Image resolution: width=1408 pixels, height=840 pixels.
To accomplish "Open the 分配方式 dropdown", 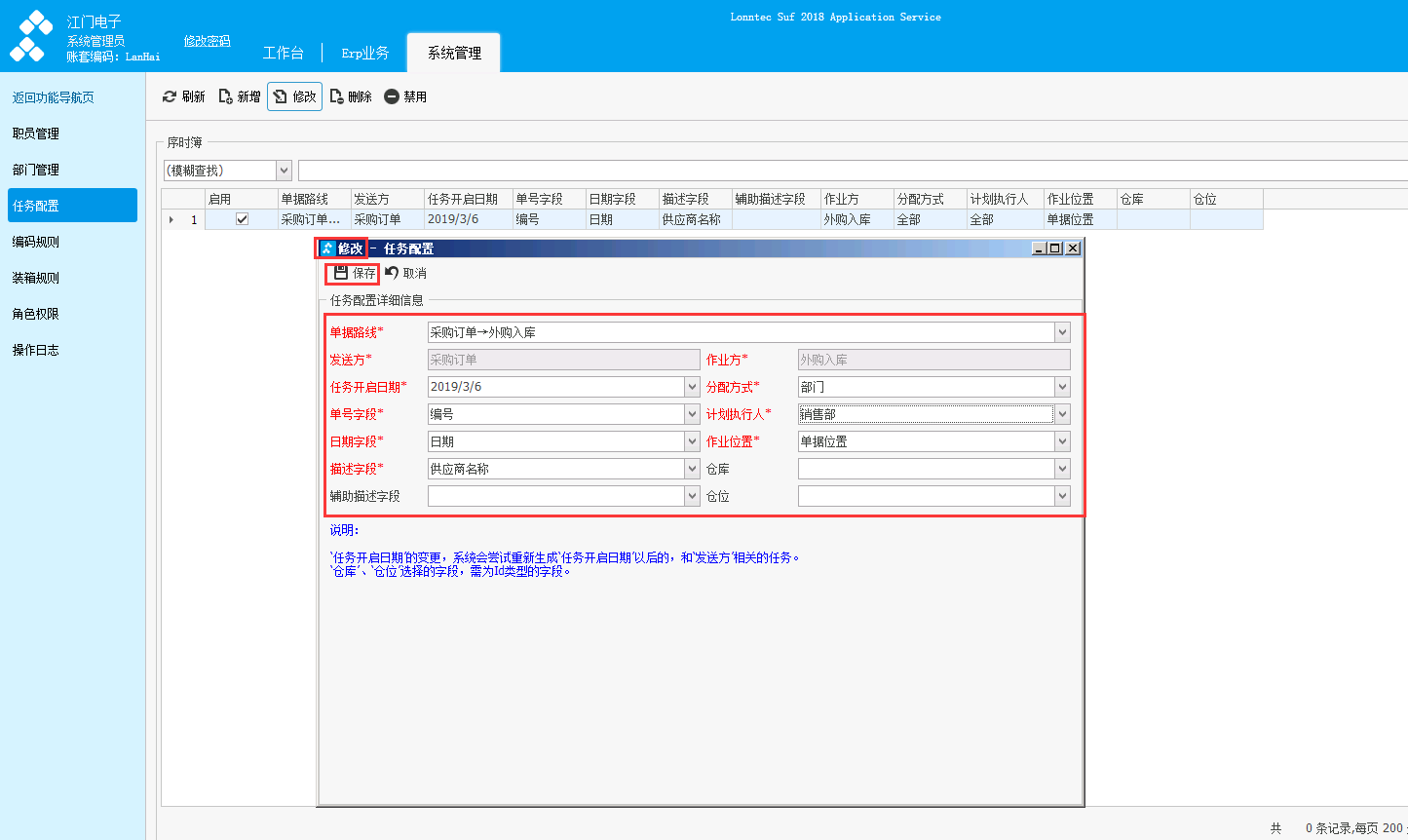I will 1062,387.
